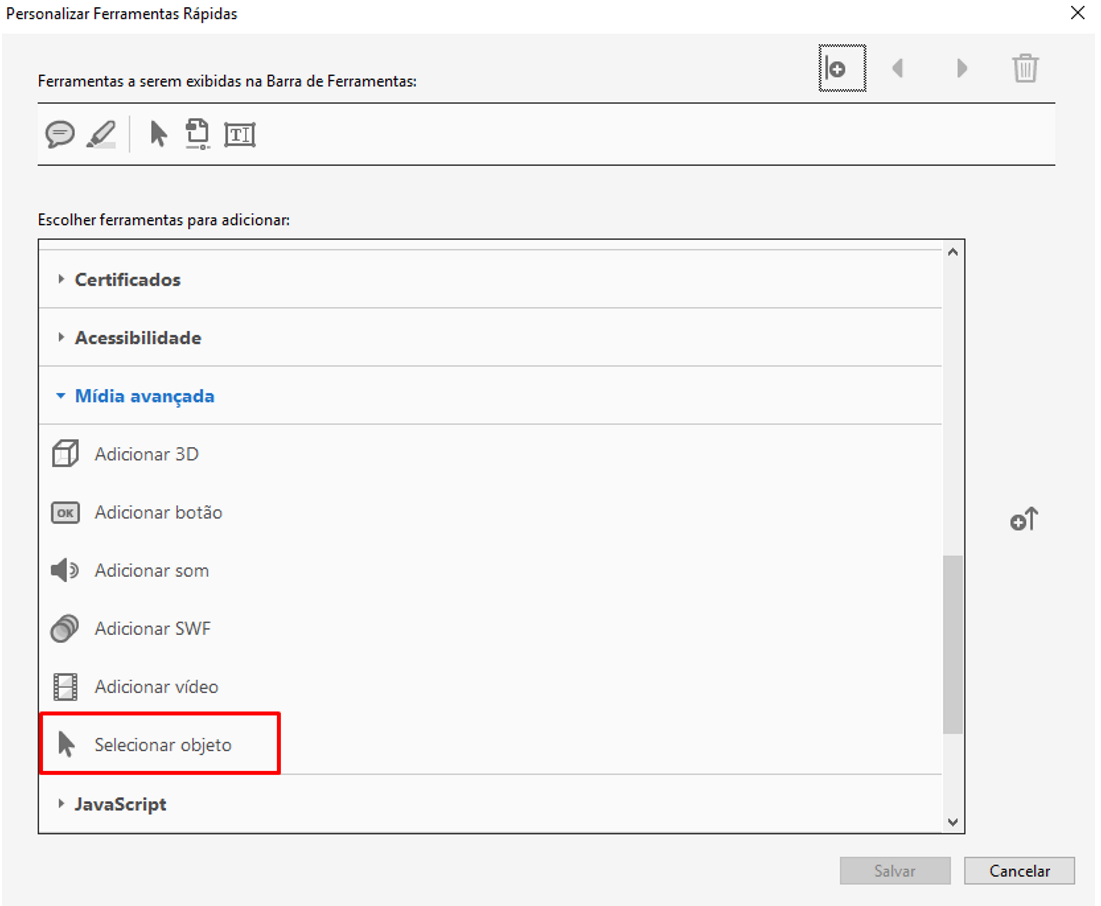The image size is (1101, 906).
Task: Click the move left arrow icon
Action: (x=898, y=69)
